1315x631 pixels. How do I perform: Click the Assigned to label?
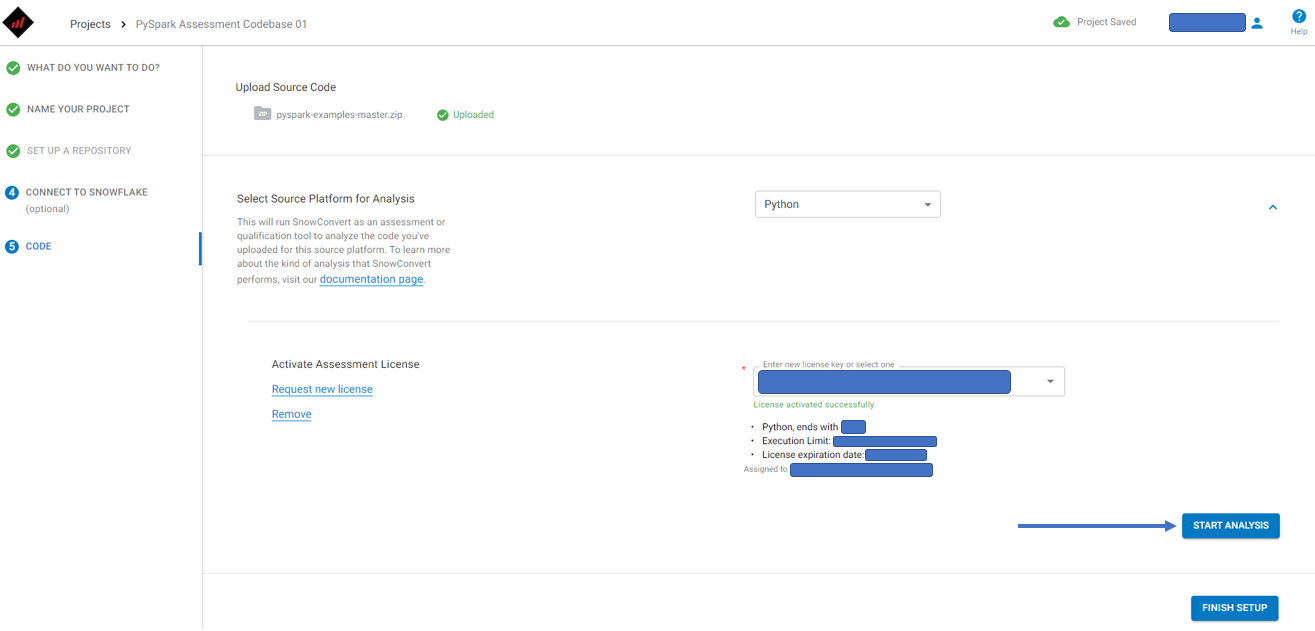pos(765,469)
